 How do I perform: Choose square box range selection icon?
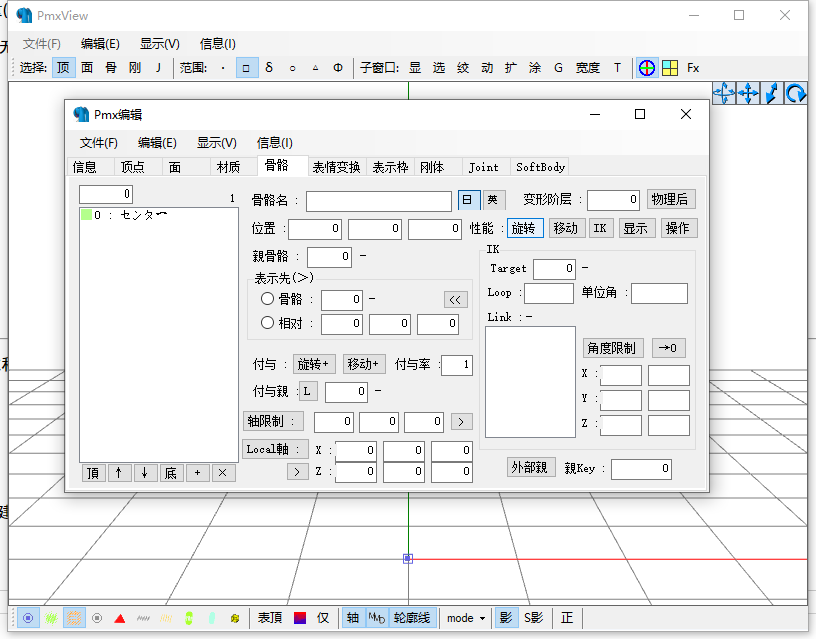247,68
